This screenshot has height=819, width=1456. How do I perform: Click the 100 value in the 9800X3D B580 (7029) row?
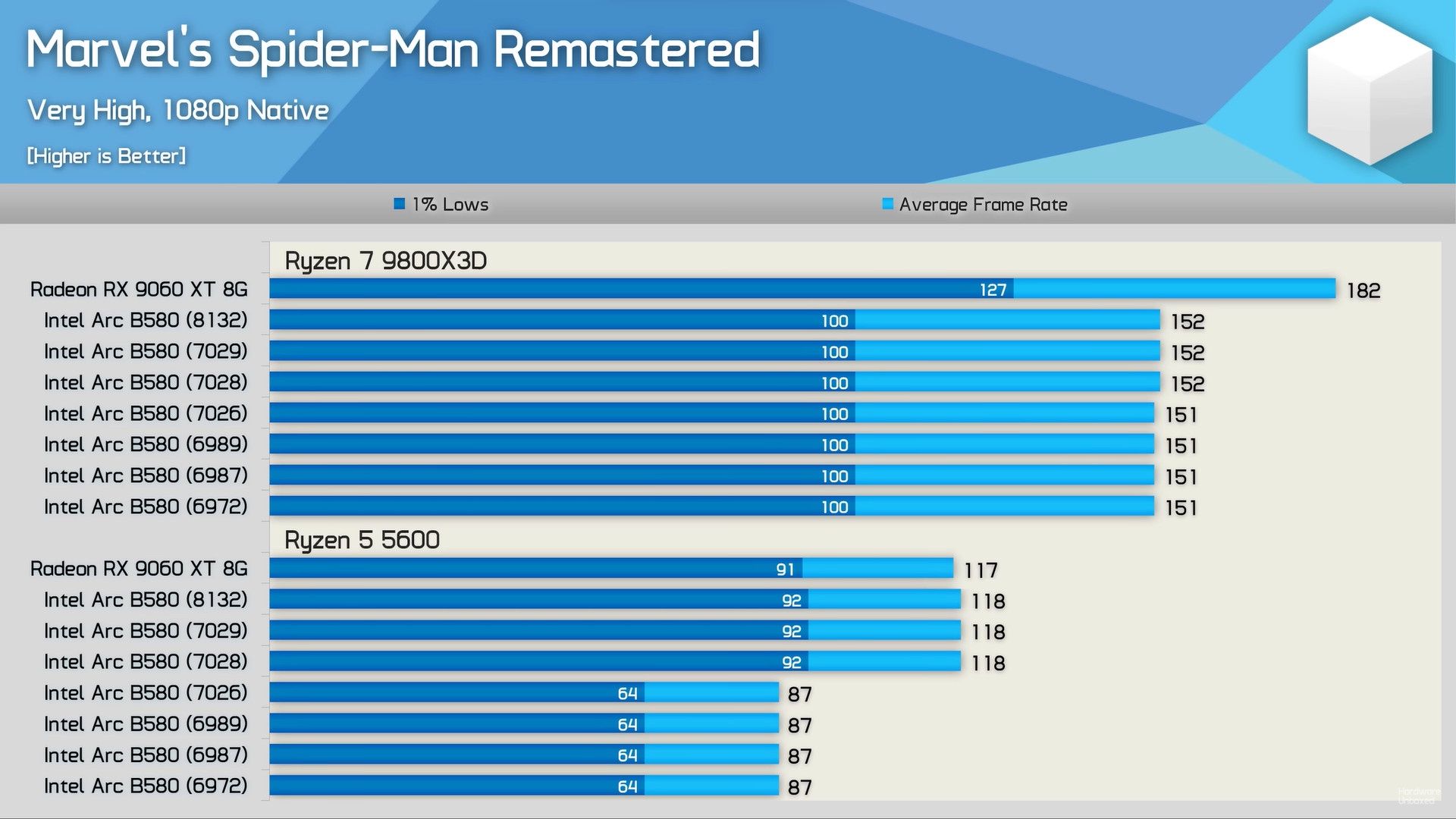pos(835,352)
